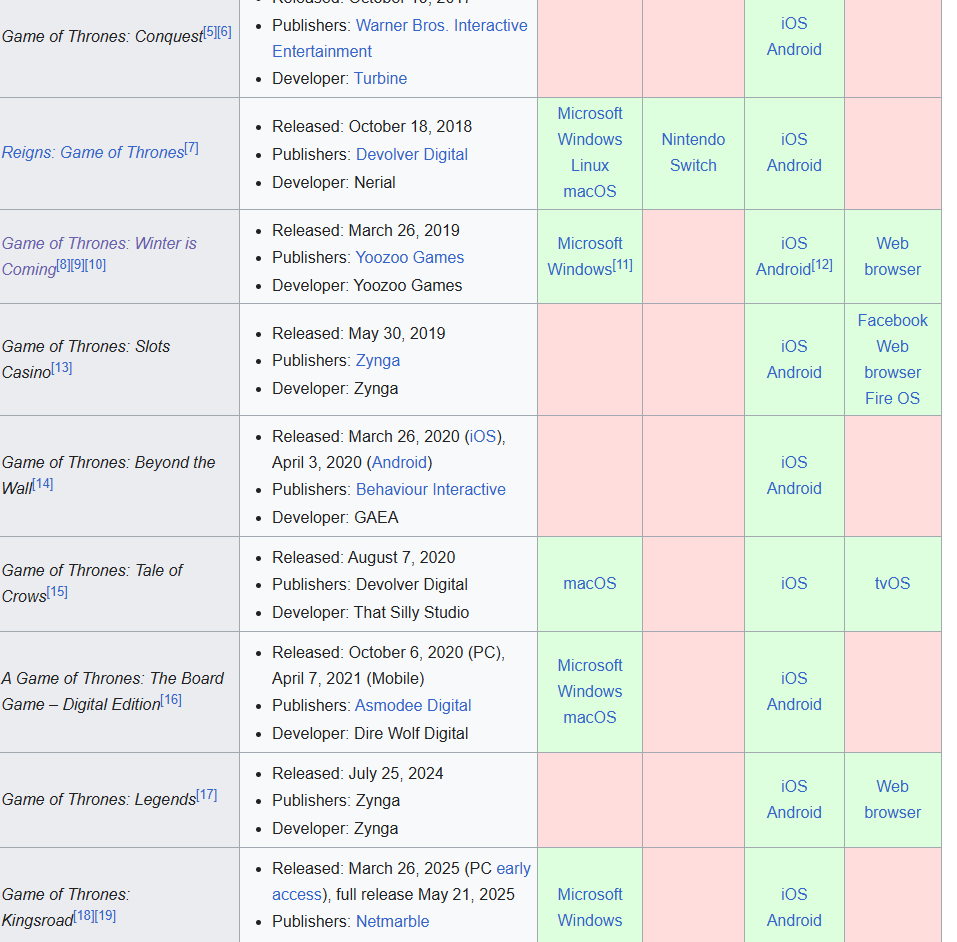
Task: Click the text 'Developer: Yoozoo Games'
Action: (x=367, y=286)
